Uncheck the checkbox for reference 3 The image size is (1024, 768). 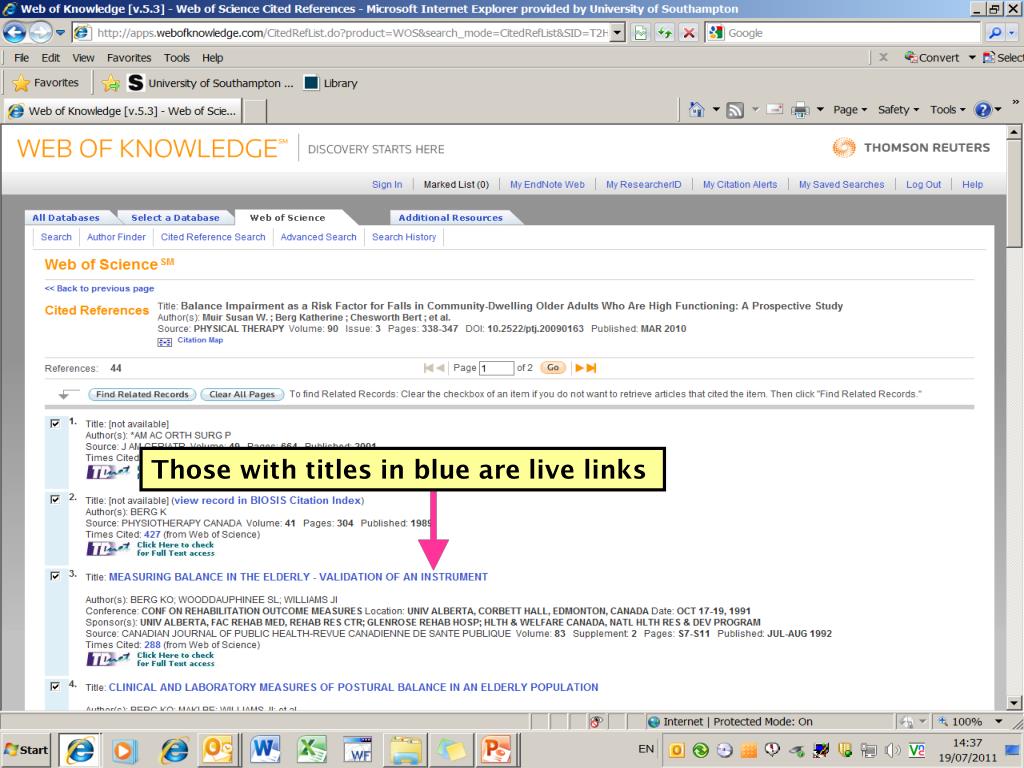pos(56,576)
